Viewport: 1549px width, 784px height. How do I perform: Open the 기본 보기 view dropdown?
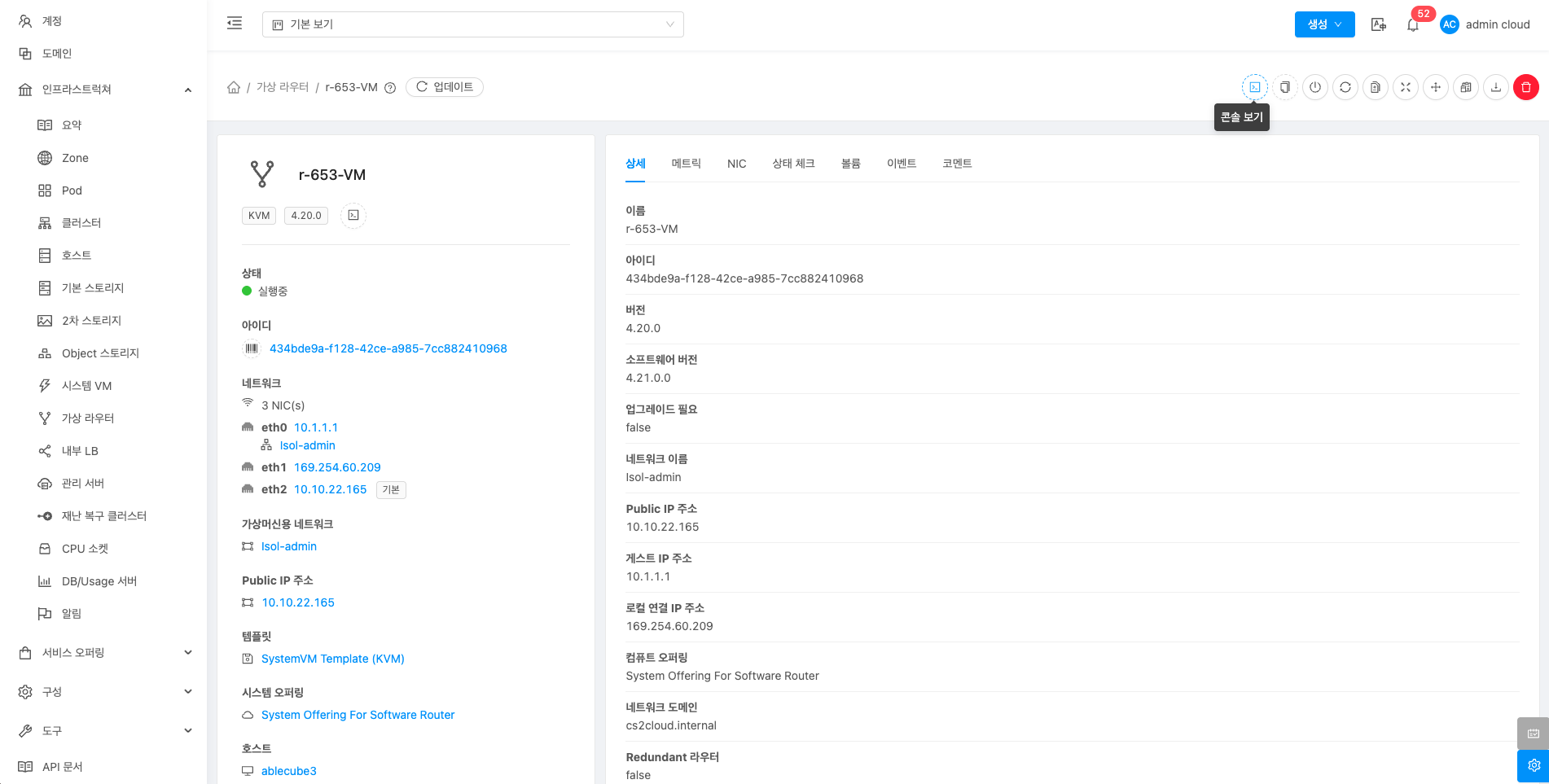472,24
